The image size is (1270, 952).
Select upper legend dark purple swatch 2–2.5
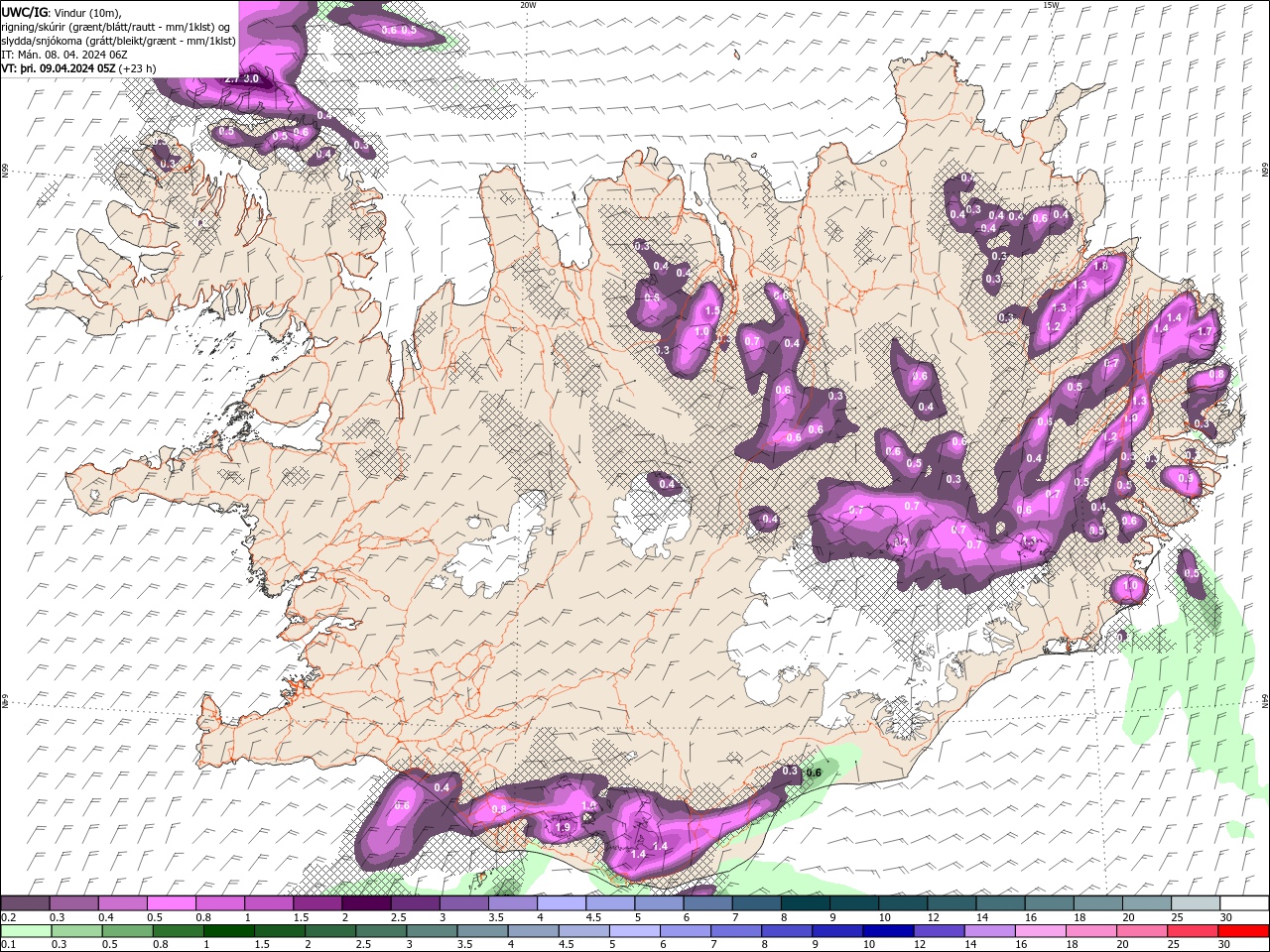(366, 903)
